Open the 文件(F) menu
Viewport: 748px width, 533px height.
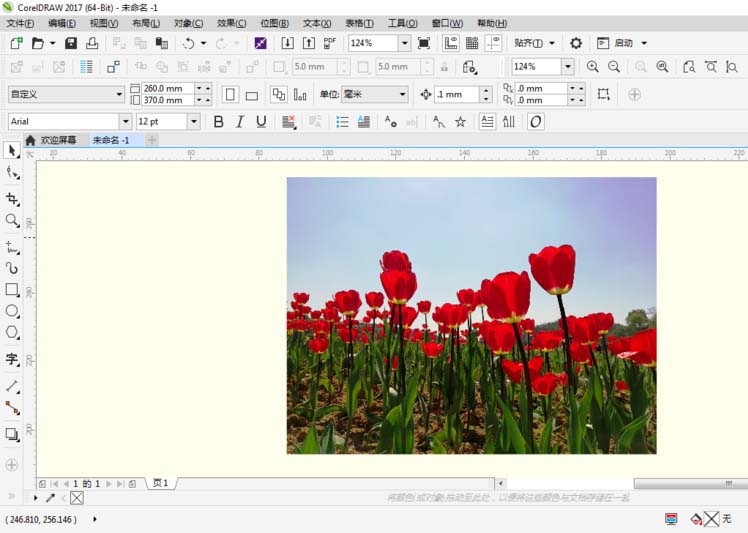20,23
